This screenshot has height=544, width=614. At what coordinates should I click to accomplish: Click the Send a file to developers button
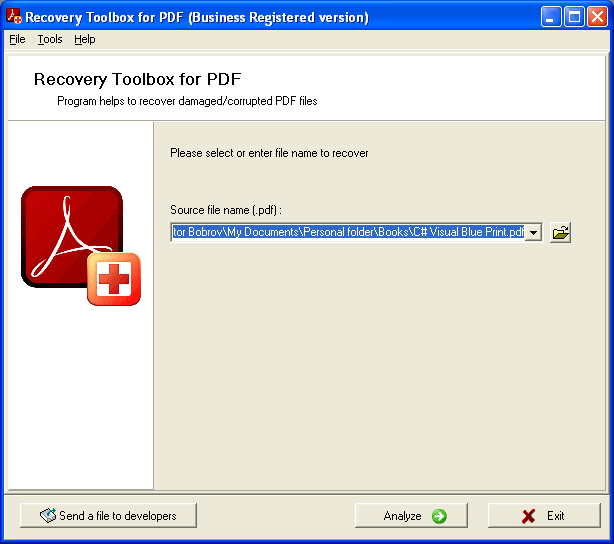click(108, 516)
